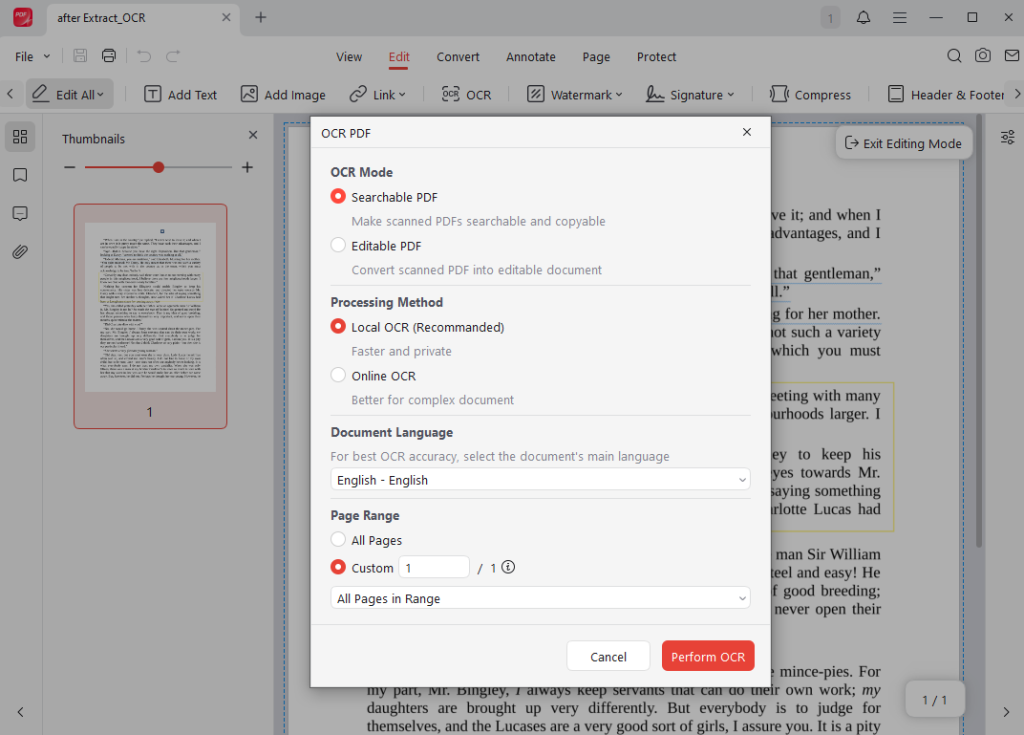Open the notifications bell icon
The image size is (1024, 735).
[x=863, y=18]
